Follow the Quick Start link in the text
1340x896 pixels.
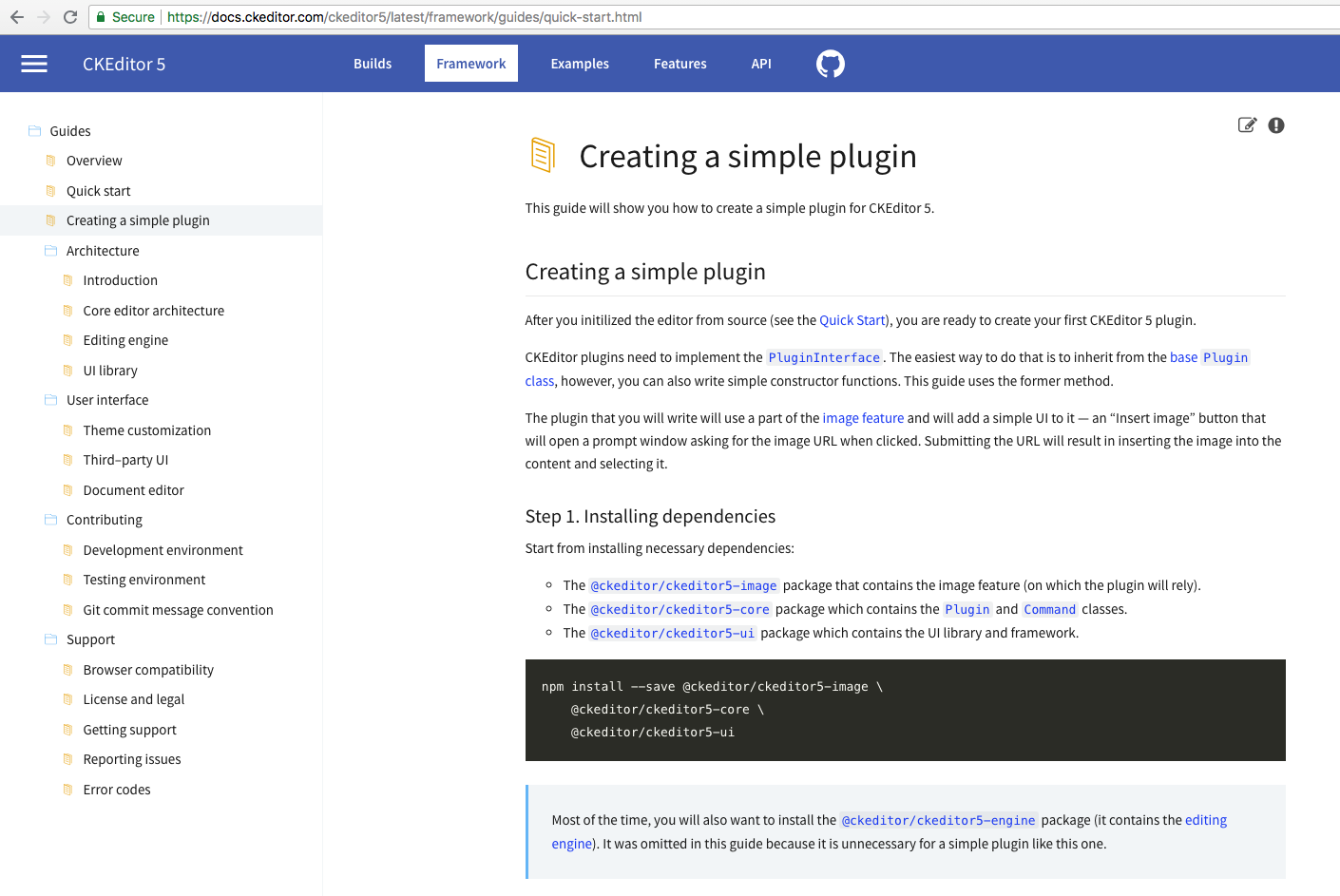pyautogui.click(x=852, y=320)
